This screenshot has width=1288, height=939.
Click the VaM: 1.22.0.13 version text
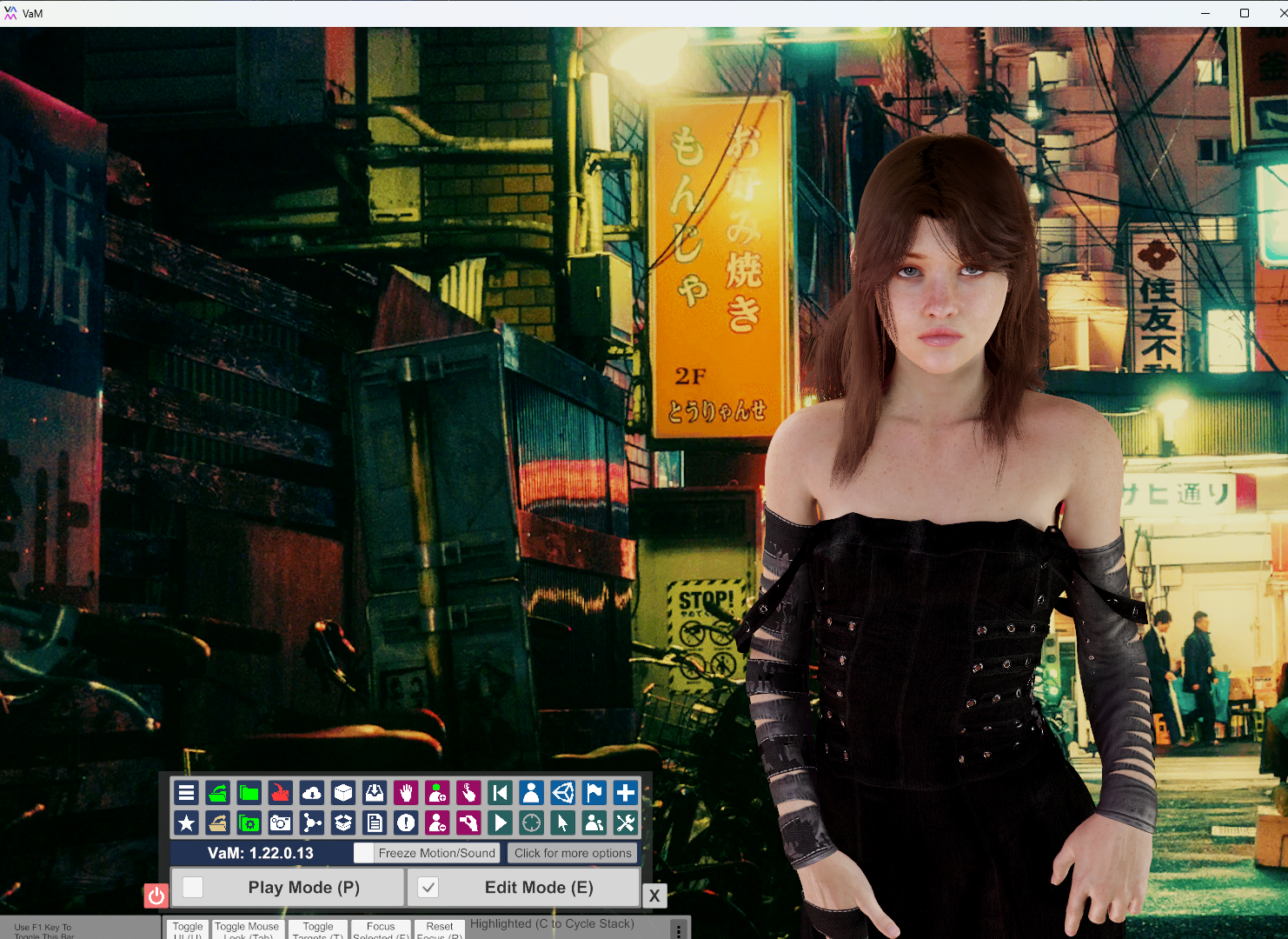[261, 853]
